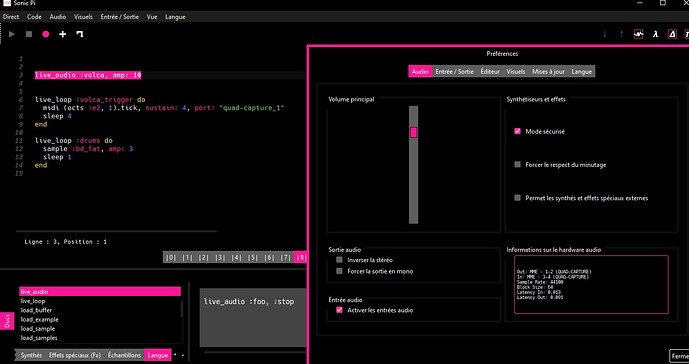Open the Docs side tab

tap(7, 320)
